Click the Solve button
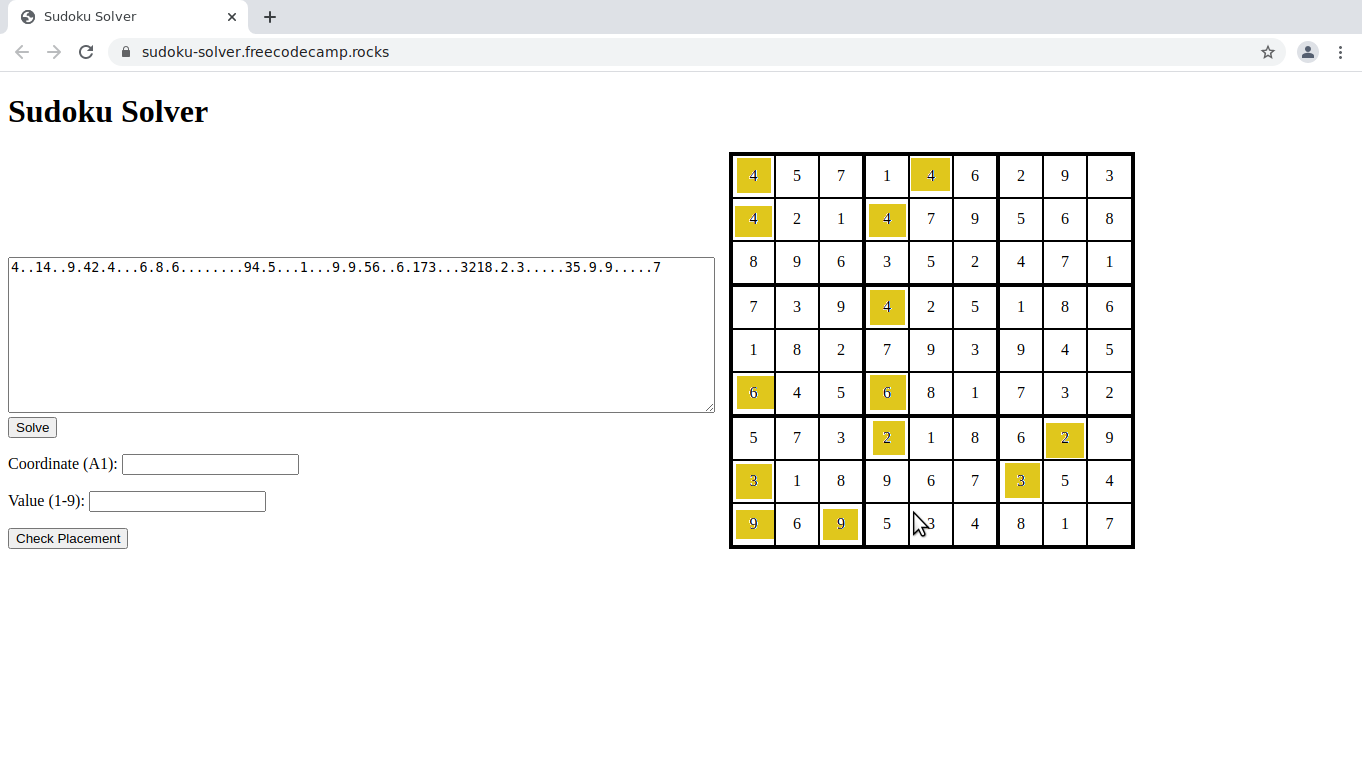The height and width of the screenshot is (764, 1362). point(31,427)
